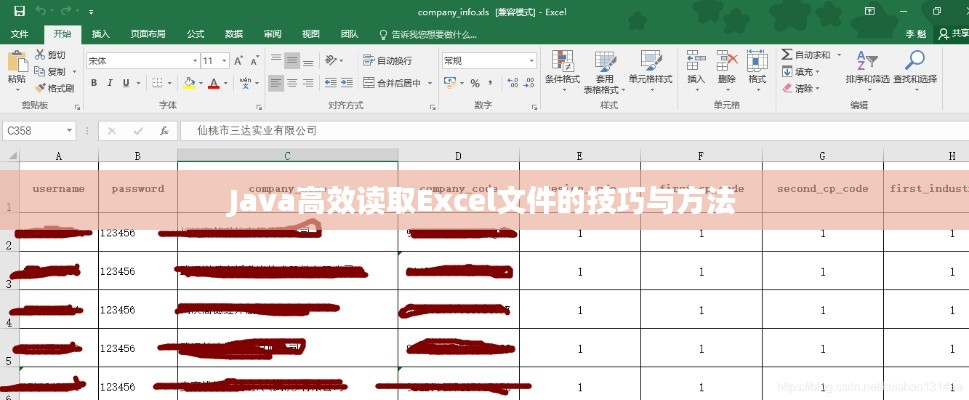Toggle italic formatting
This screenshot has height=400, width=969.
(111, 84)
